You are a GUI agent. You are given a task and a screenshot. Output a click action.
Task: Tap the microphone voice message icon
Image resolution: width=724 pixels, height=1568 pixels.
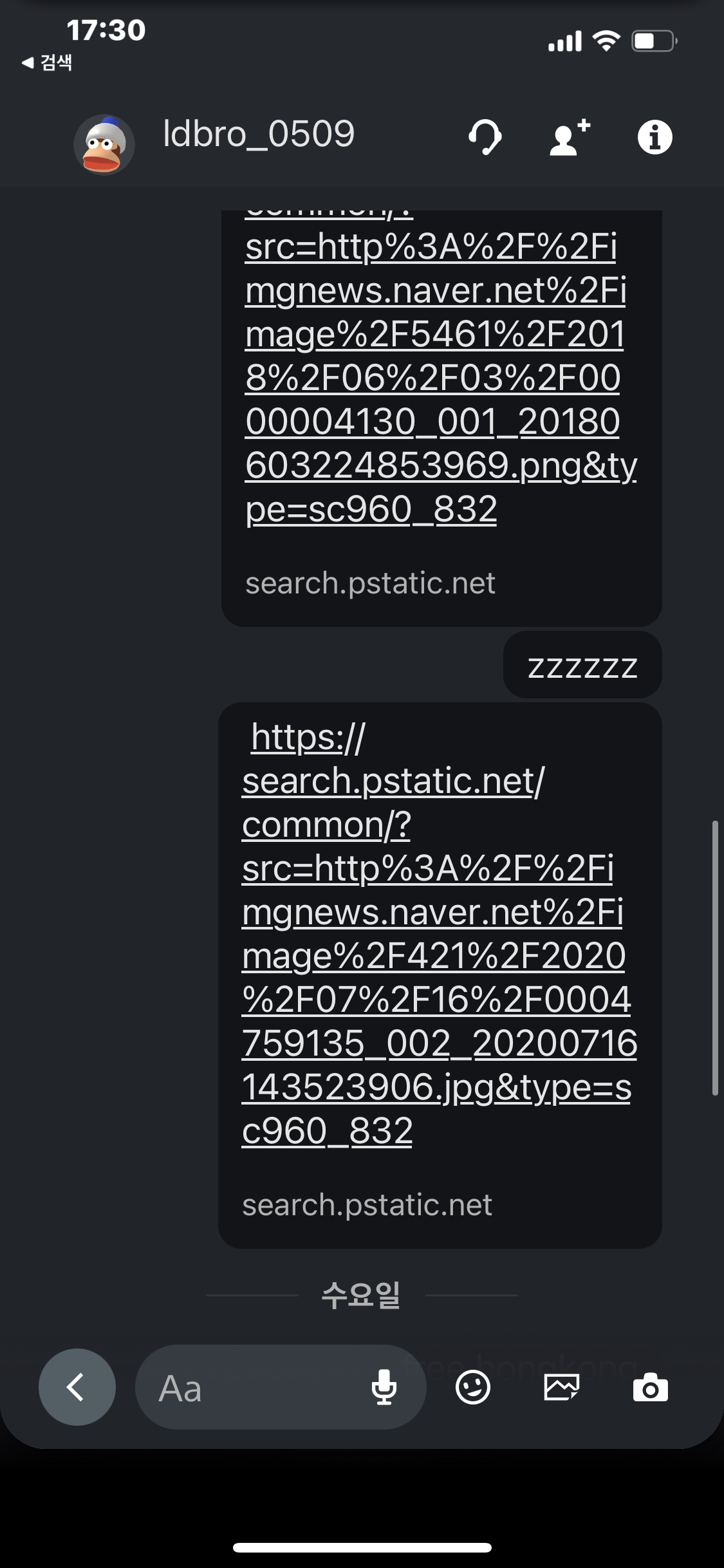pyautogui.click(x=384, y=1387)
